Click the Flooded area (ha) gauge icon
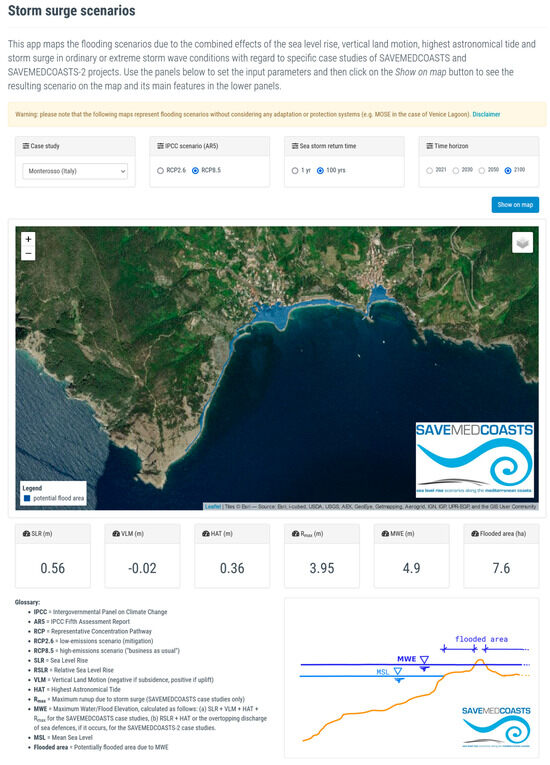The width and height of the screenshot is (550, 765). tap(475, 534)
